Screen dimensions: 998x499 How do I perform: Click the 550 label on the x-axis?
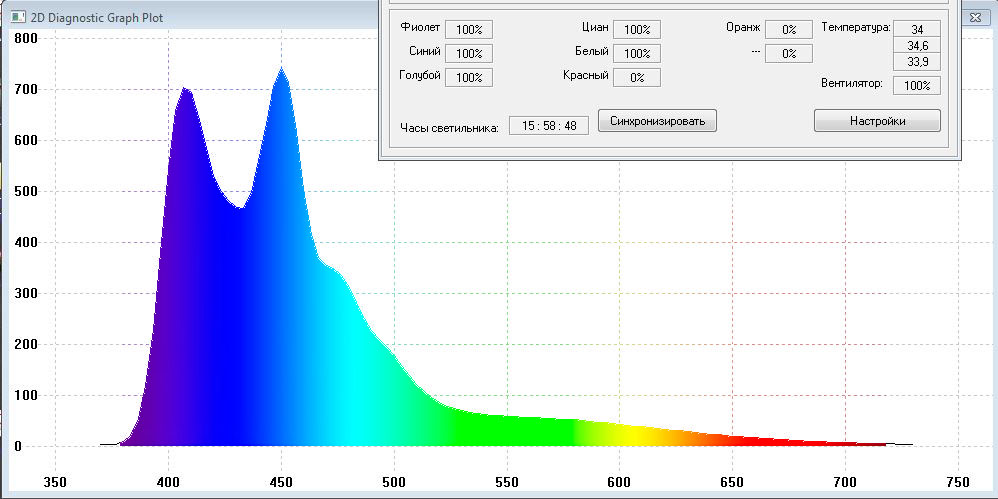coord(507,481)
